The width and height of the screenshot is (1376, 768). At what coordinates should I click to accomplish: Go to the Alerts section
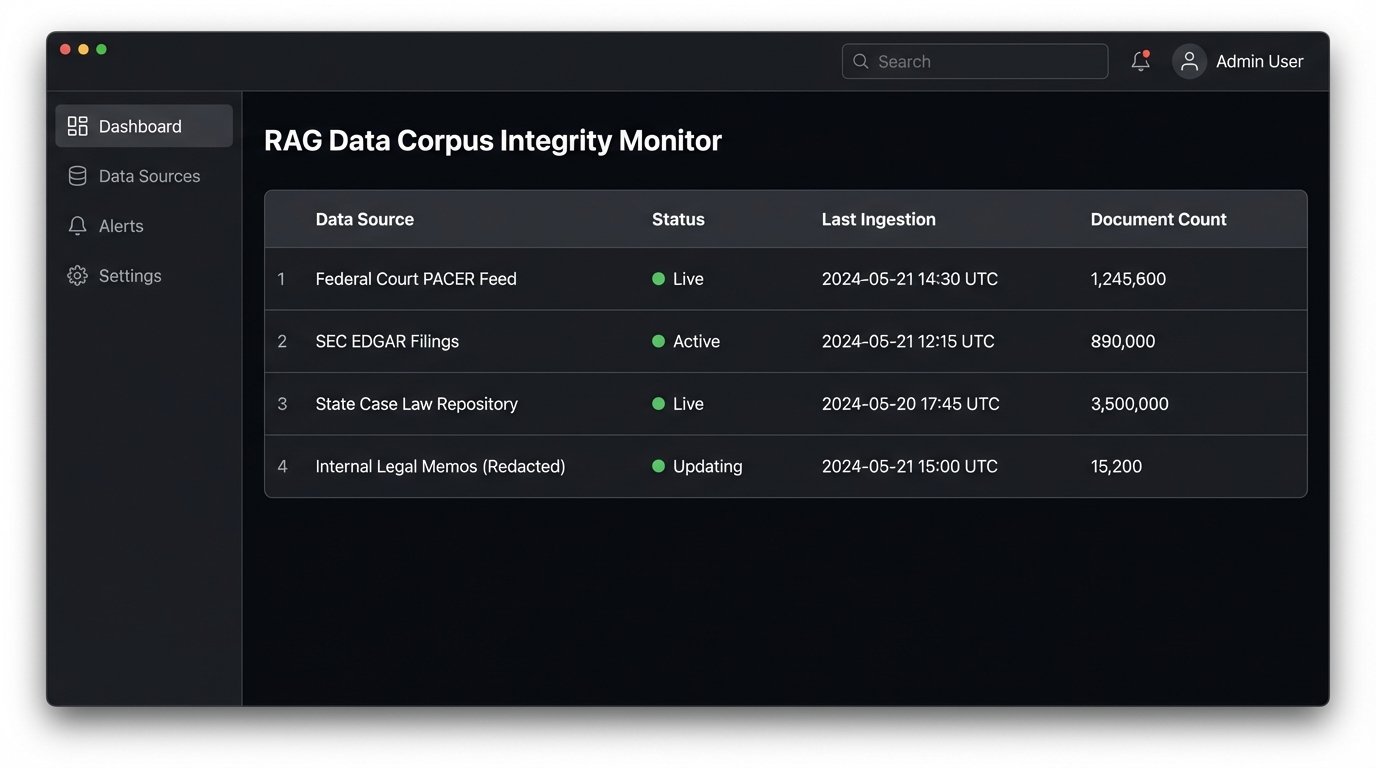pos(121,226)
